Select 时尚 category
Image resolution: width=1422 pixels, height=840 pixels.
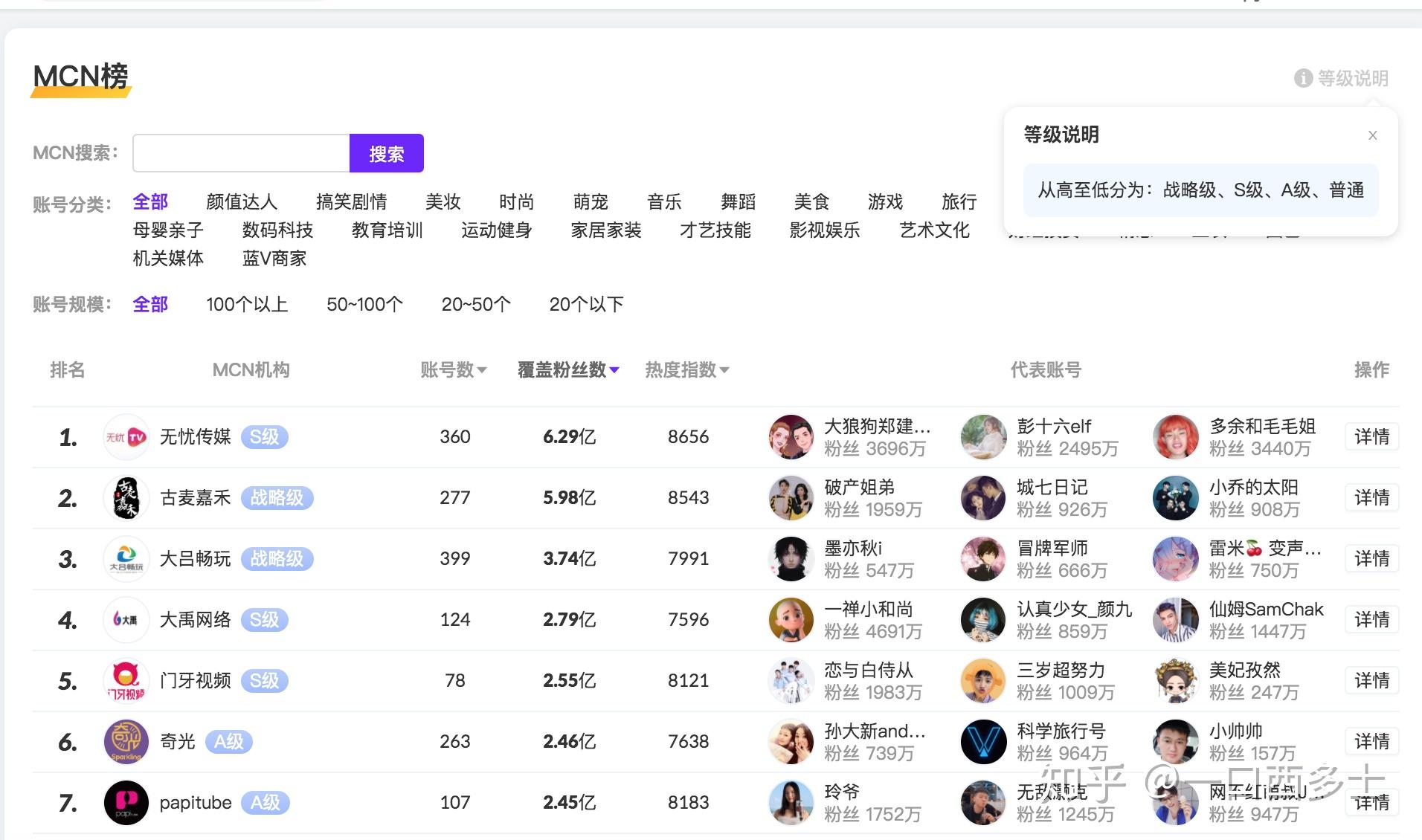click(x=517, y=201)
